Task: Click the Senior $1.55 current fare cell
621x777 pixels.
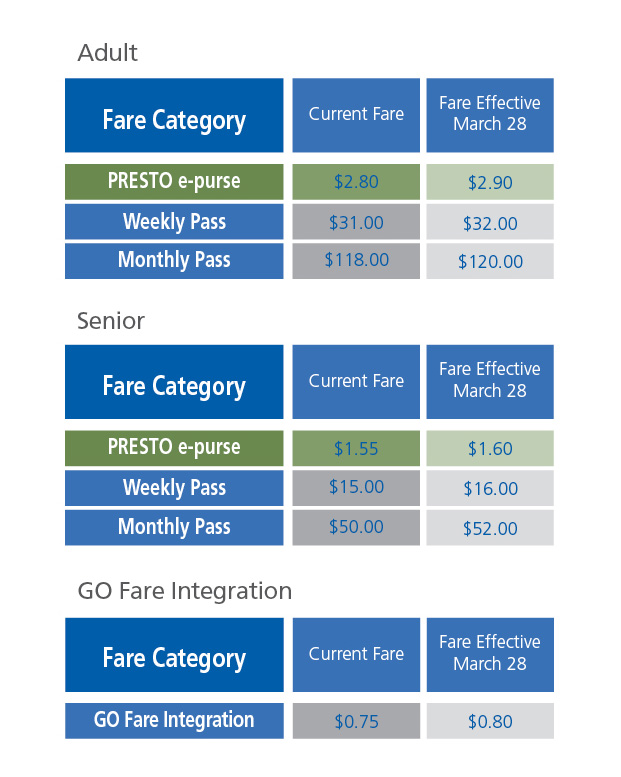Action: pos(356,448)
